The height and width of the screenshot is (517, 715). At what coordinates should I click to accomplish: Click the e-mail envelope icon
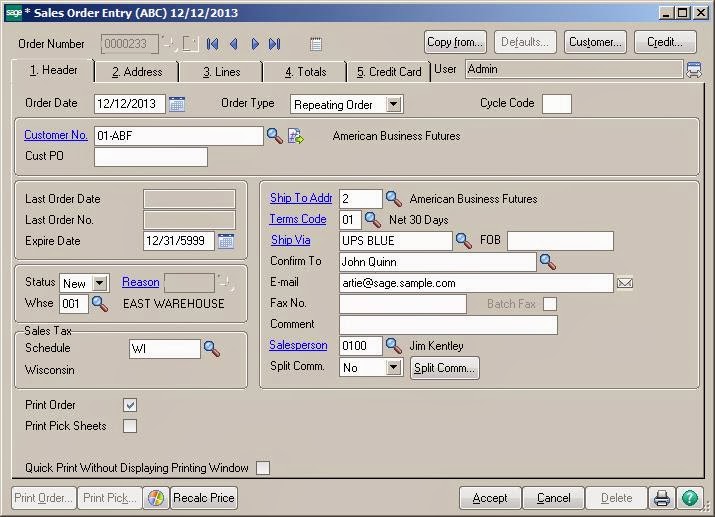tap(625, 283)
